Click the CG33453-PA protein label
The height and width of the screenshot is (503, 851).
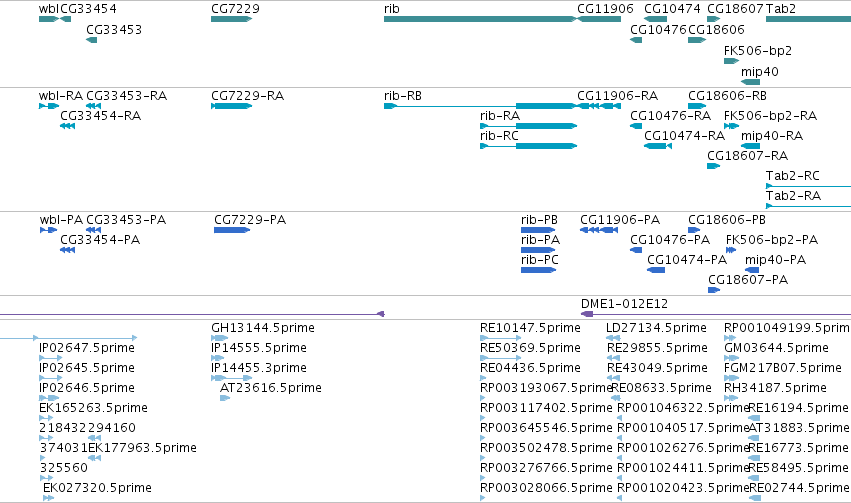coord(126,220)
